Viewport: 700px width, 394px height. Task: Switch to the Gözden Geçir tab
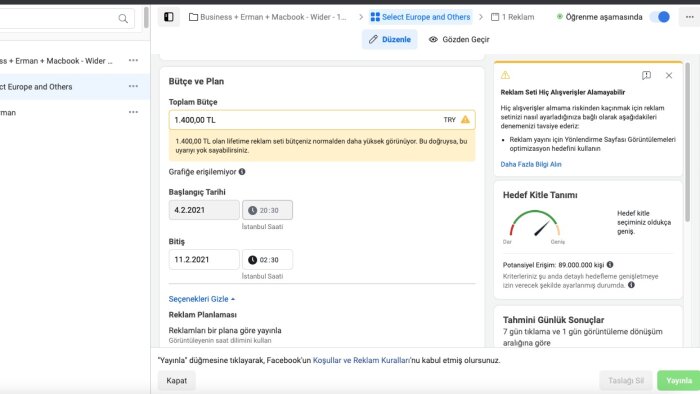coord(459,39)
